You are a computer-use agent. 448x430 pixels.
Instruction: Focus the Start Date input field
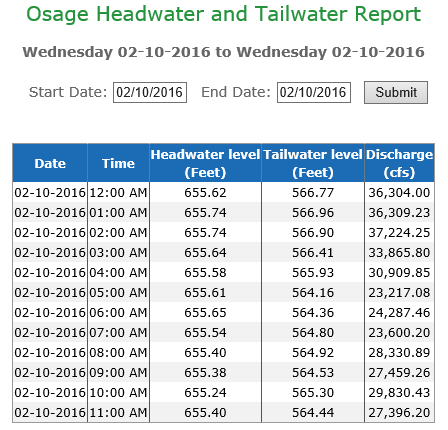point(150,92)
